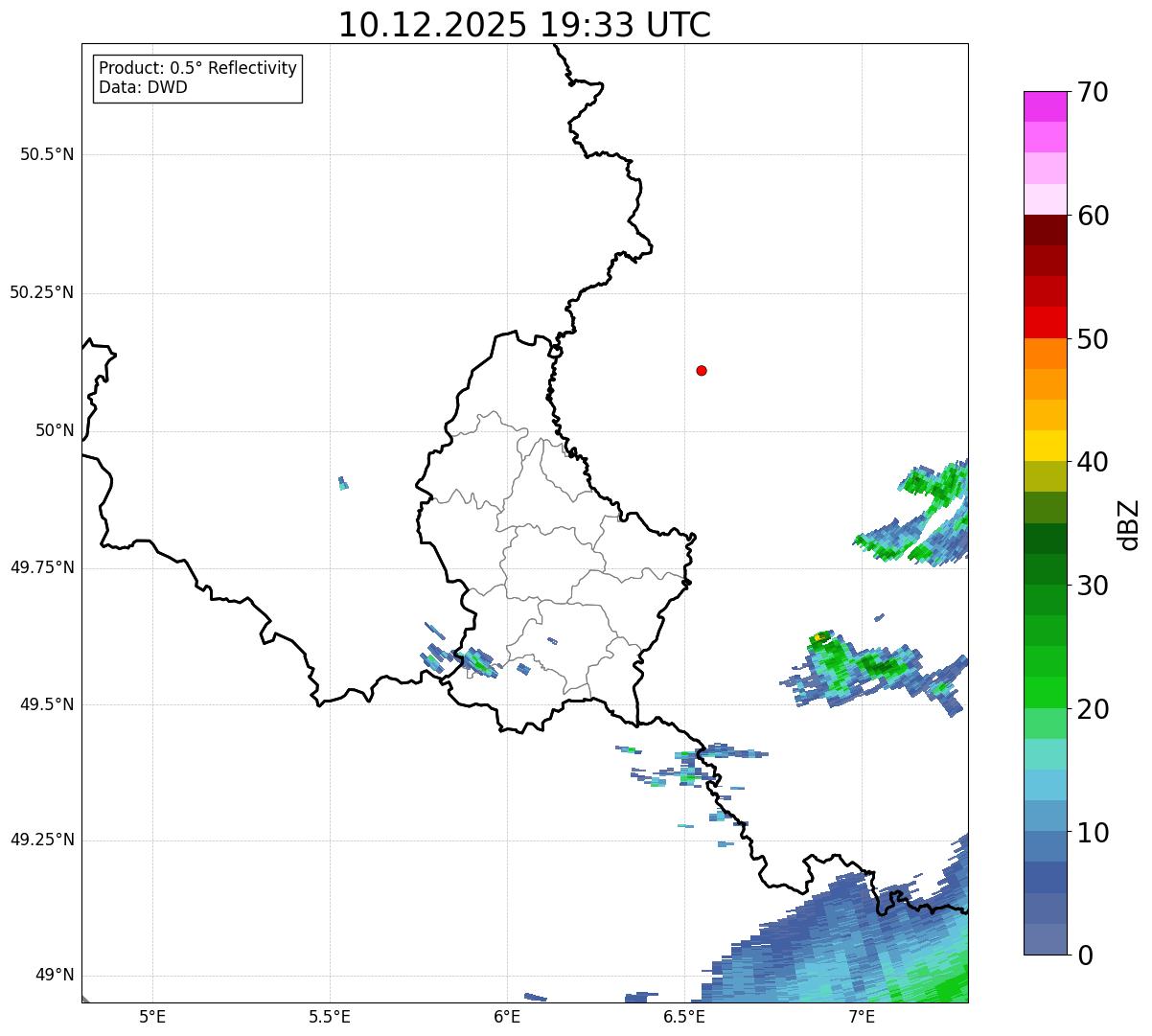Click the 50°N latitude label
This screenshot has height=1036, width=1152.
pos(55,430)
